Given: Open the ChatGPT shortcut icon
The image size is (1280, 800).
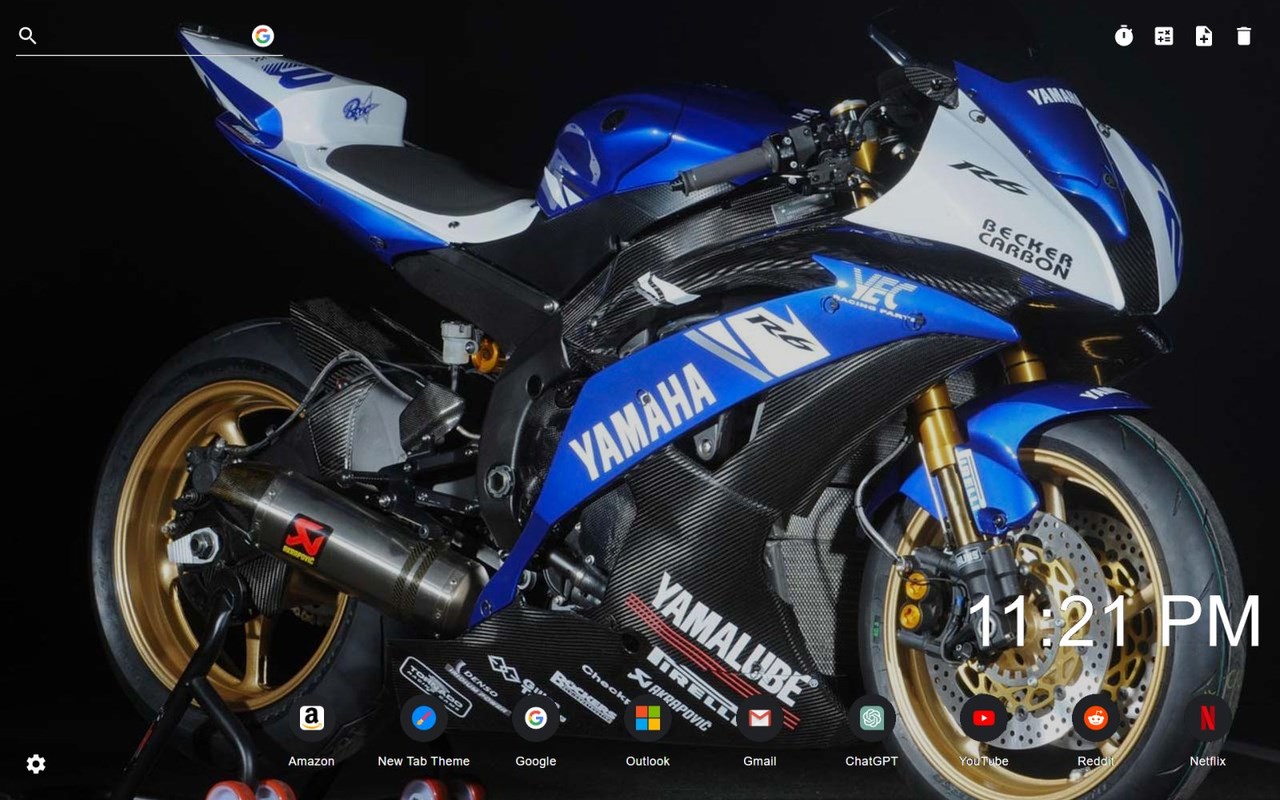Looking at the screenshot, I should [x=872, y=718].
